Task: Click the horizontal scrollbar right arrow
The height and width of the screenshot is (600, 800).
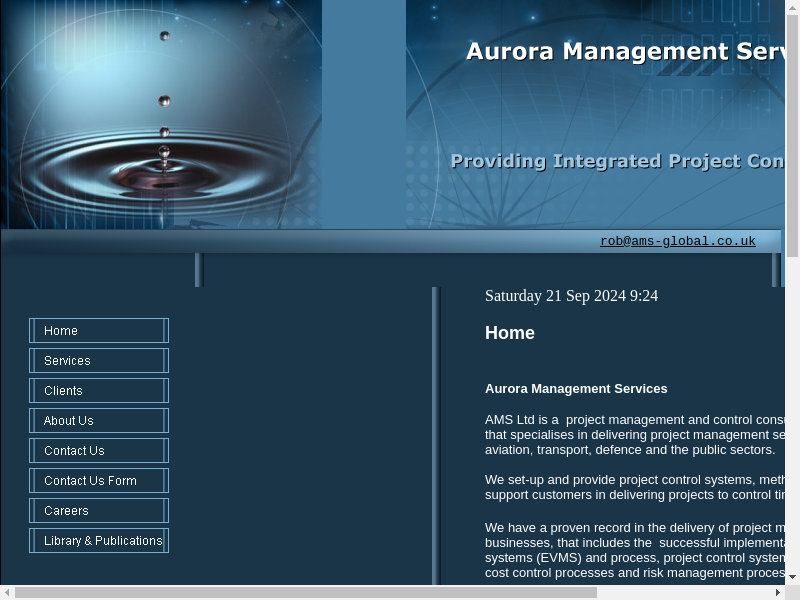Action: 779,593
